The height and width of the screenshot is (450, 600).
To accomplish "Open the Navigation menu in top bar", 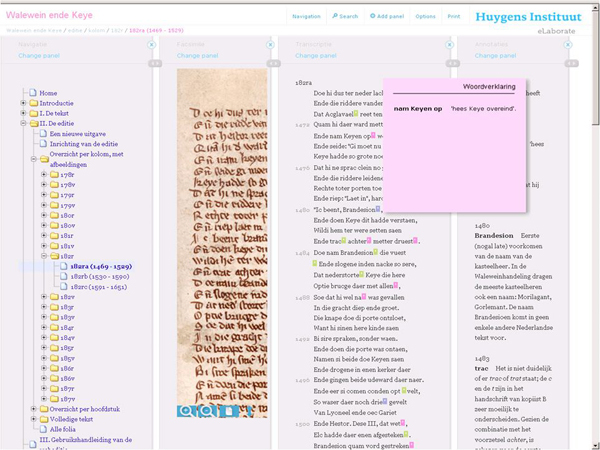I will point(306,17).
